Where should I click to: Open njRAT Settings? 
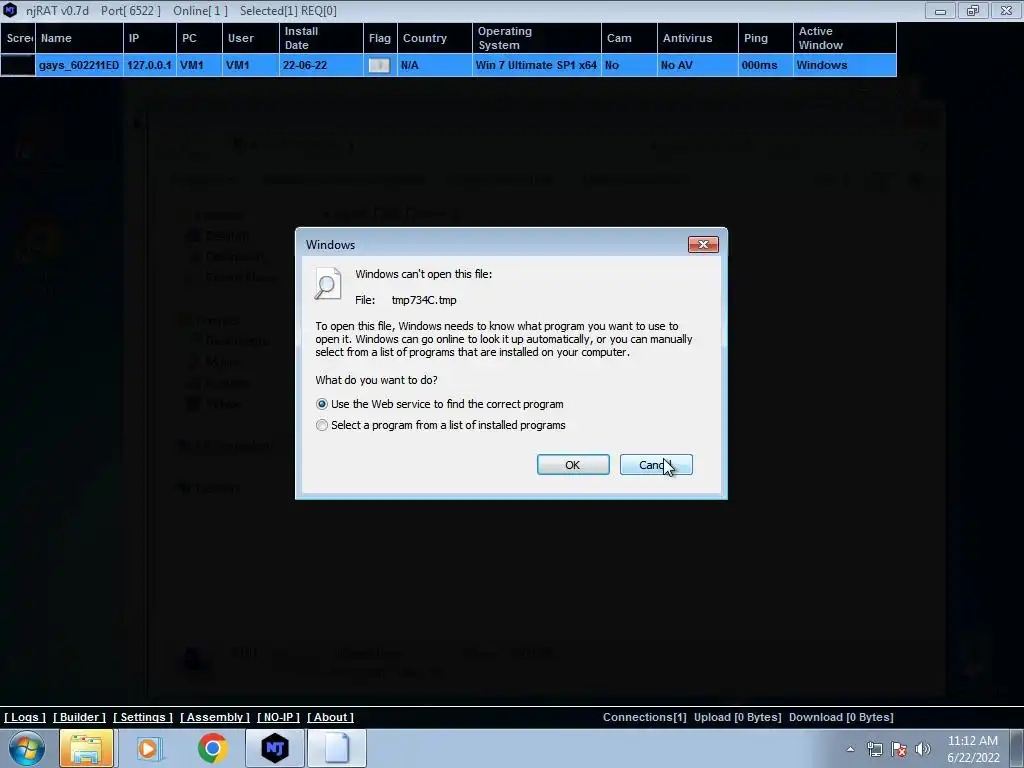point(142,717)
